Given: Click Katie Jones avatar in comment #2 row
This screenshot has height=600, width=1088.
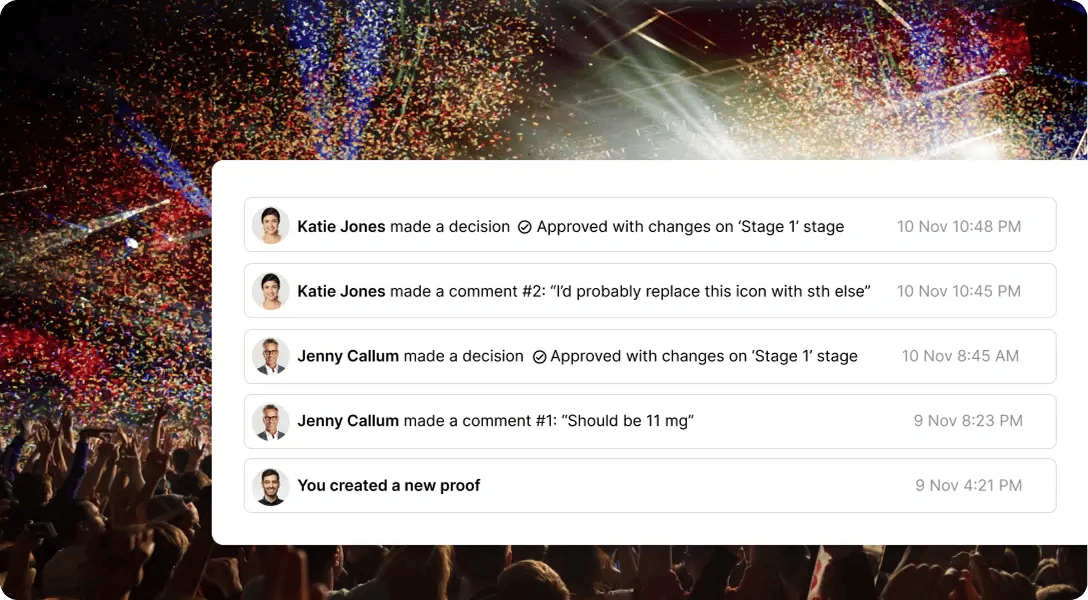Looking at the screenshot, I should (x=270, y=291).
